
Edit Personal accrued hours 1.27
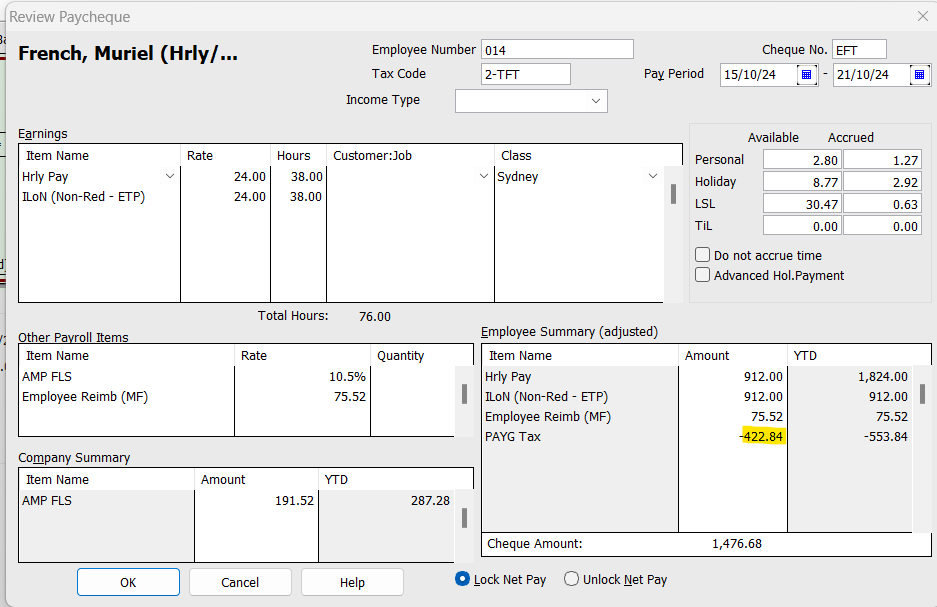882,160
